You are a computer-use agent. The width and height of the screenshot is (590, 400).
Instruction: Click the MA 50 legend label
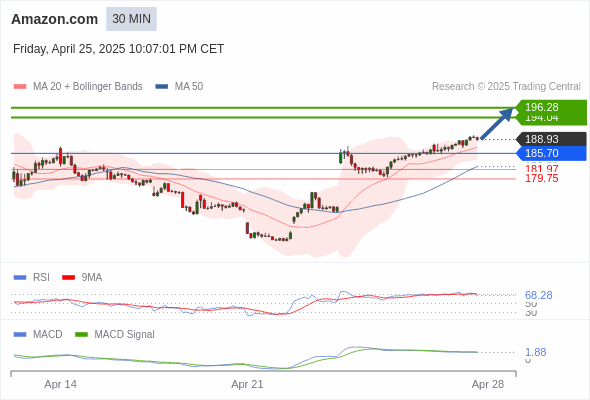click(x=189, y=87)
